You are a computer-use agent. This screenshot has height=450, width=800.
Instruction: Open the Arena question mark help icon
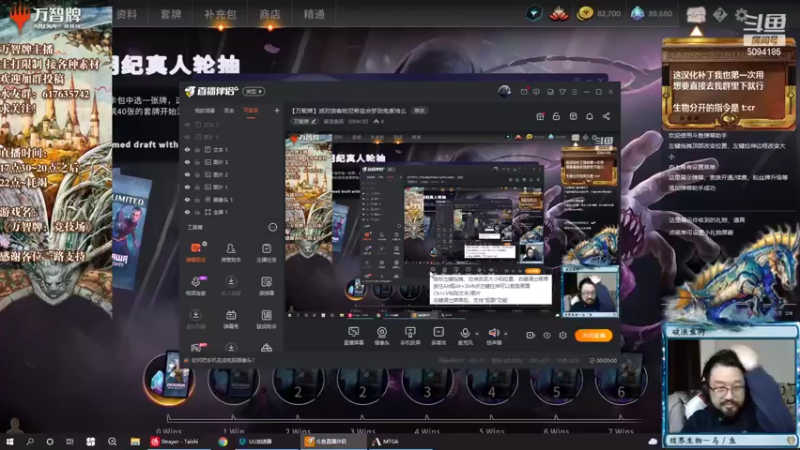tap(720, 15)
